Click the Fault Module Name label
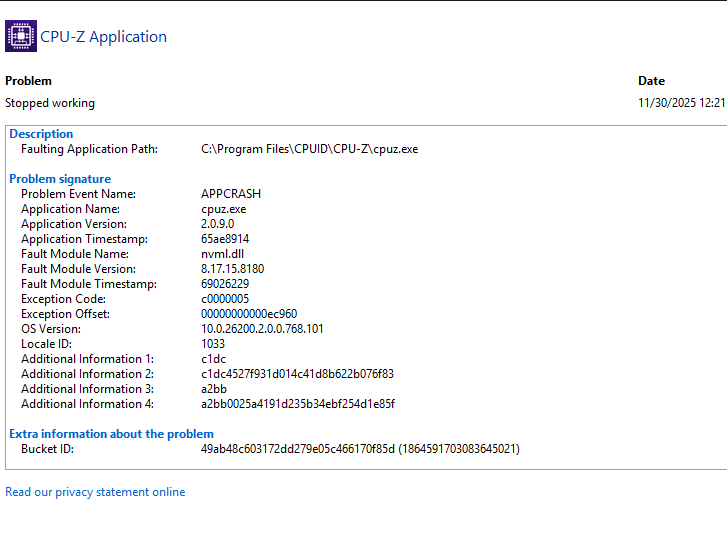 [75, 254]
